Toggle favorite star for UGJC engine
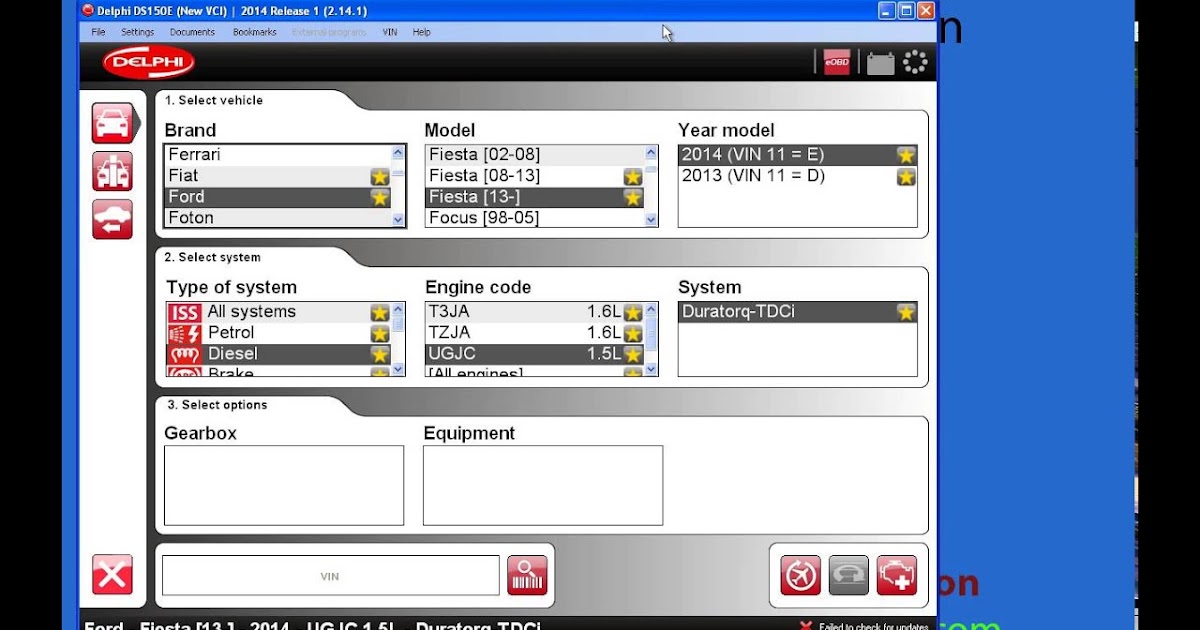Image resolution: width=1200 pixels, height=630 pixels. coord(633,354)
